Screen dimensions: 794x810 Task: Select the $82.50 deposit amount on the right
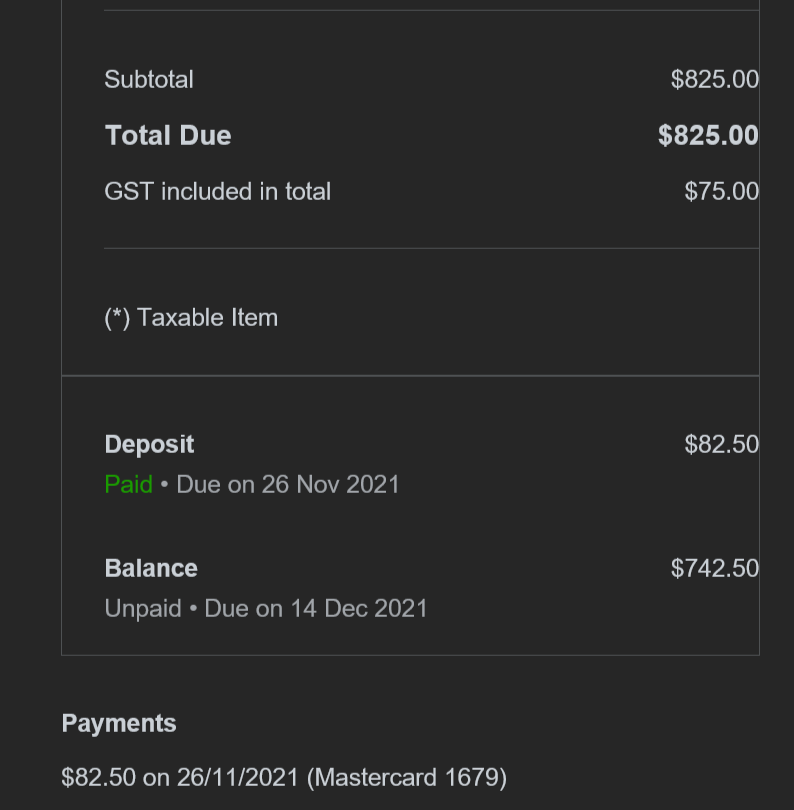721,445
